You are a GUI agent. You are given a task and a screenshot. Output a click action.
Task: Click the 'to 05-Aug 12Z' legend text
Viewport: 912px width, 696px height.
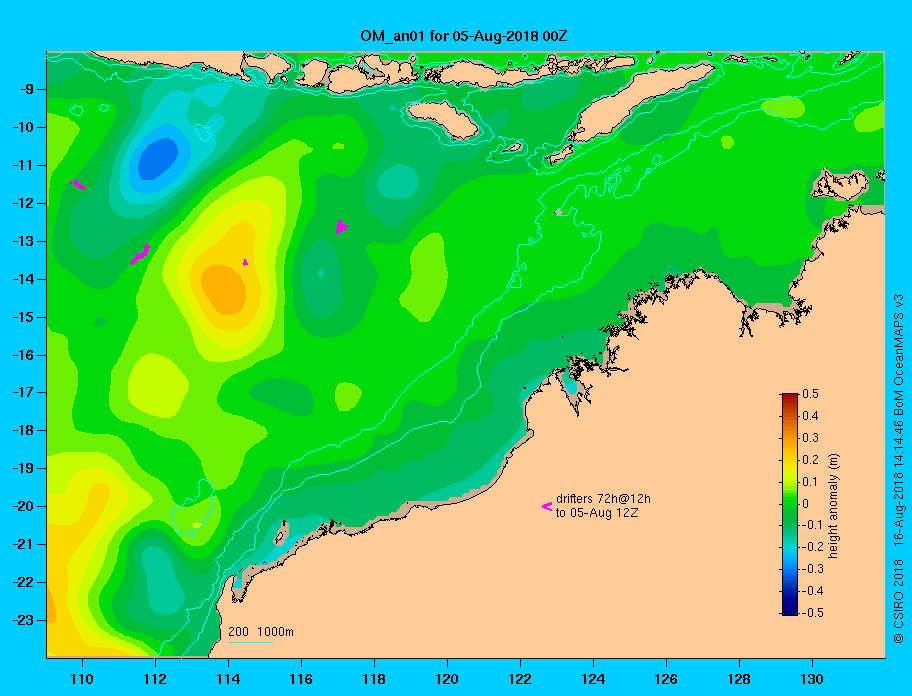597,513
